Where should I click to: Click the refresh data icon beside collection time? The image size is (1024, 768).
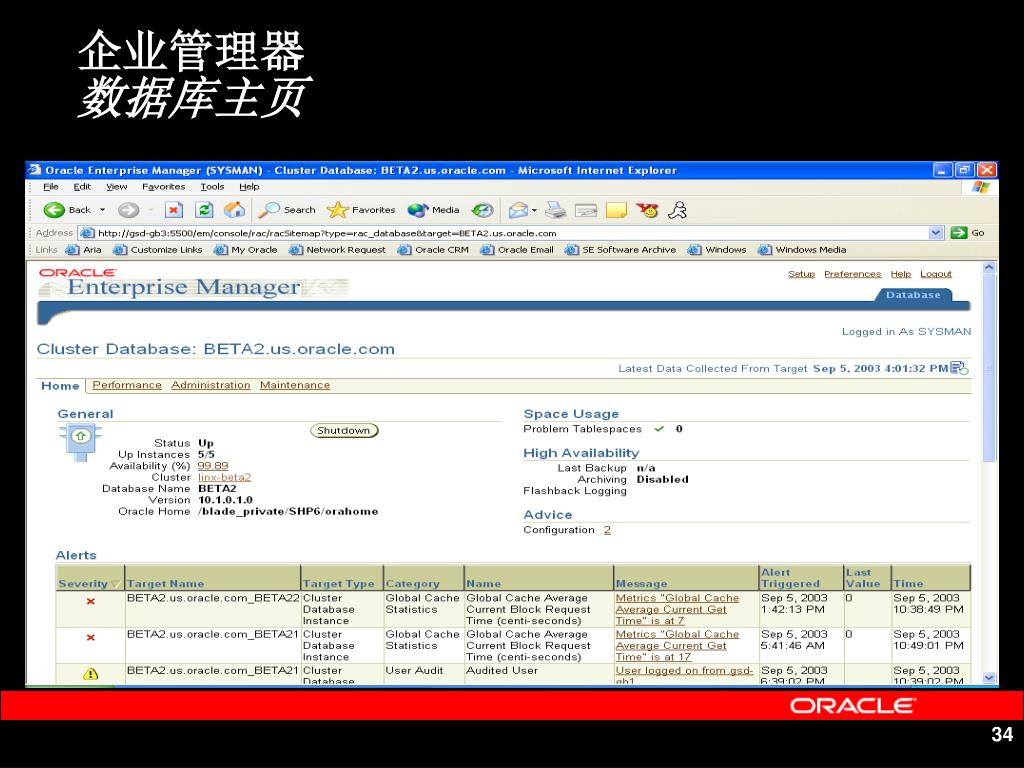tap(959, 368)
